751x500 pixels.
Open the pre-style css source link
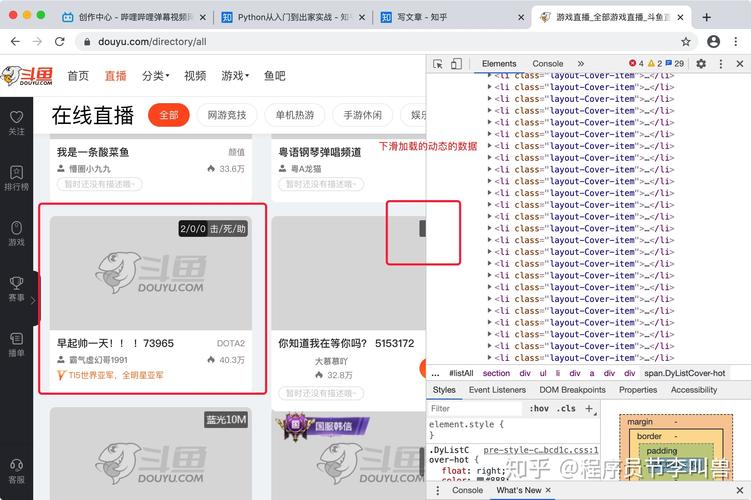541,450
